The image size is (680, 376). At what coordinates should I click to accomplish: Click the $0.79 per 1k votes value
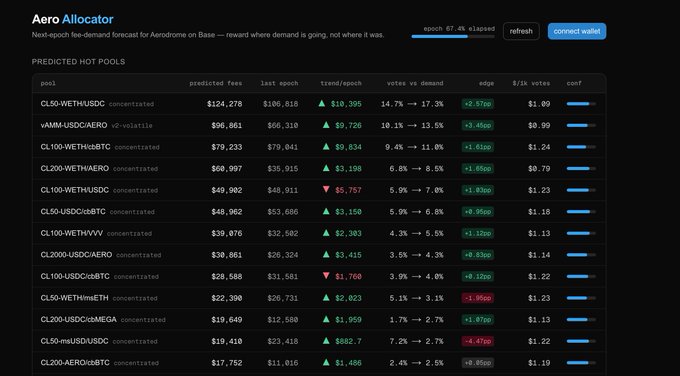pos(539,169)
